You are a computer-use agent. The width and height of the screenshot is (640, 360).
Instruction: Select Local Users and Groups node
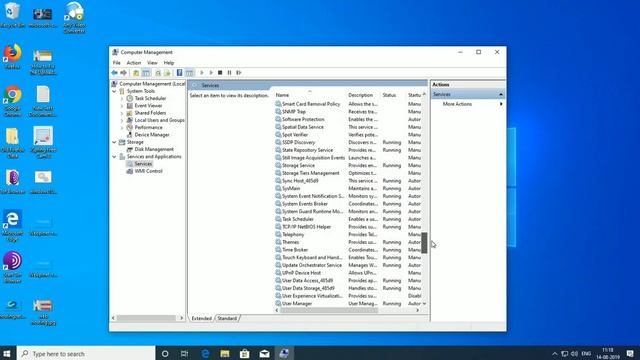click(x=159, y=120)
